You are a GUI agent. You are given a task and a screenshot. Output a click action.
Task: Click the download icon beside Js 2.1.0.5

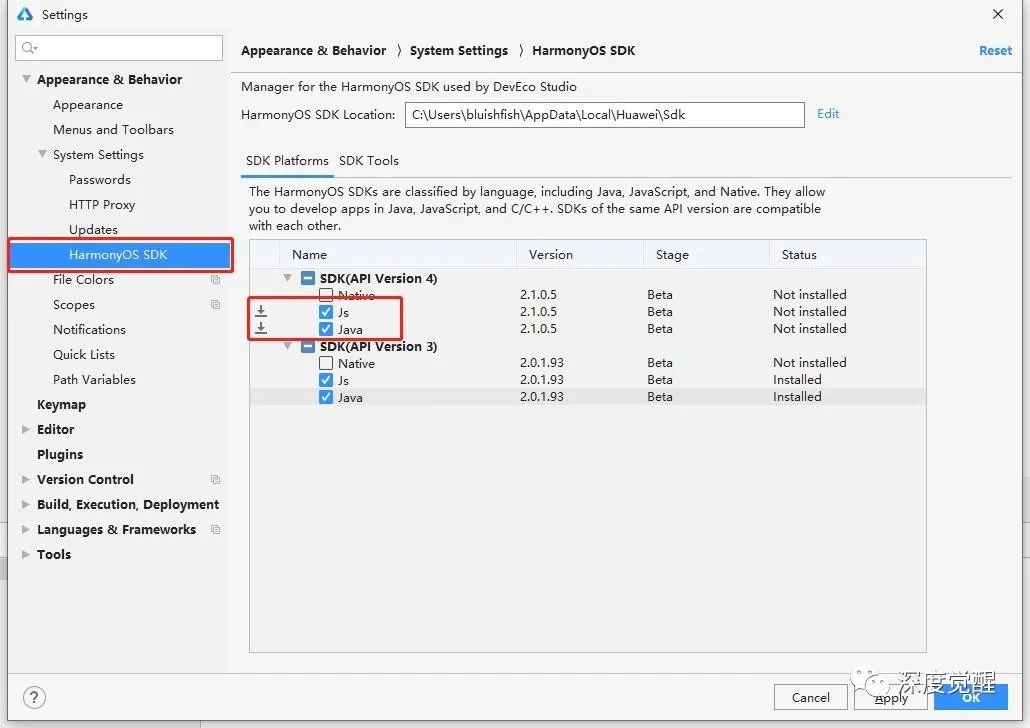(261, 311)
